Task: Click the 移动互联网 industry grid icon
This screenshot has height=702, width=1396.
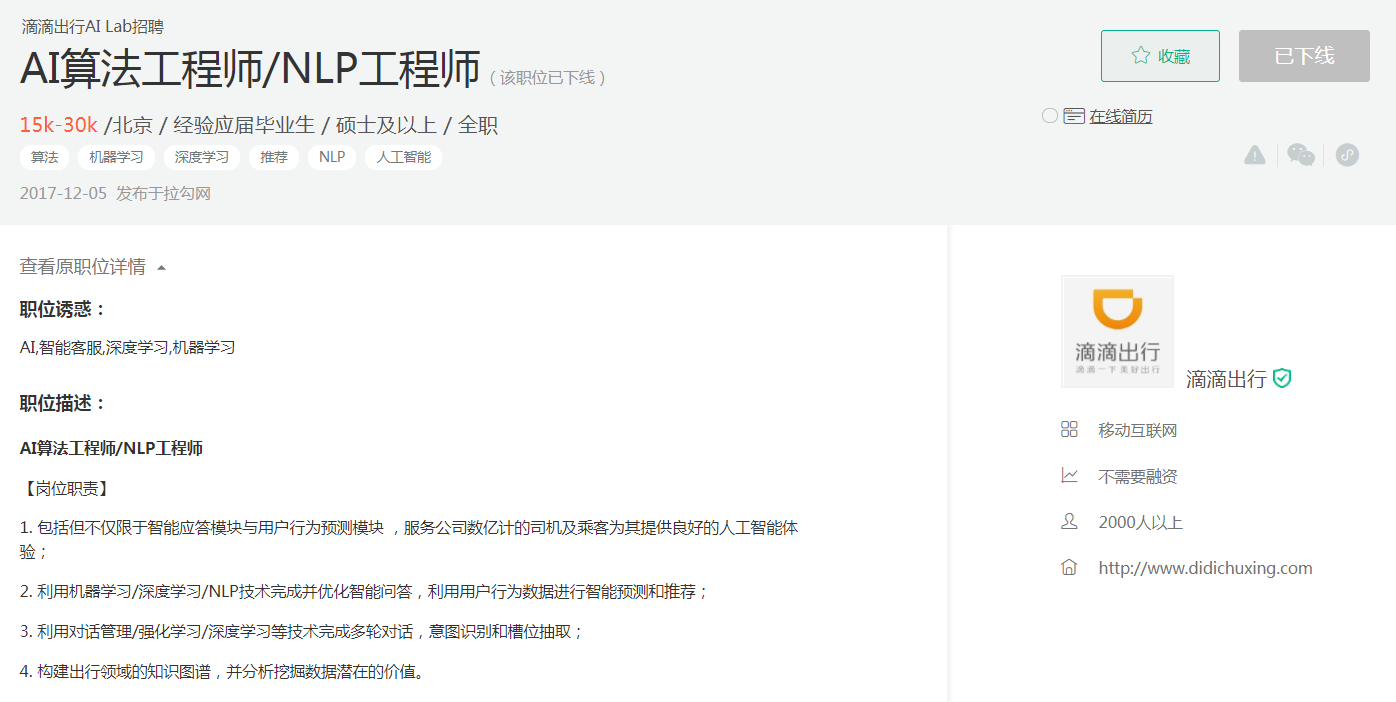Action: [x=1069, y=430]
